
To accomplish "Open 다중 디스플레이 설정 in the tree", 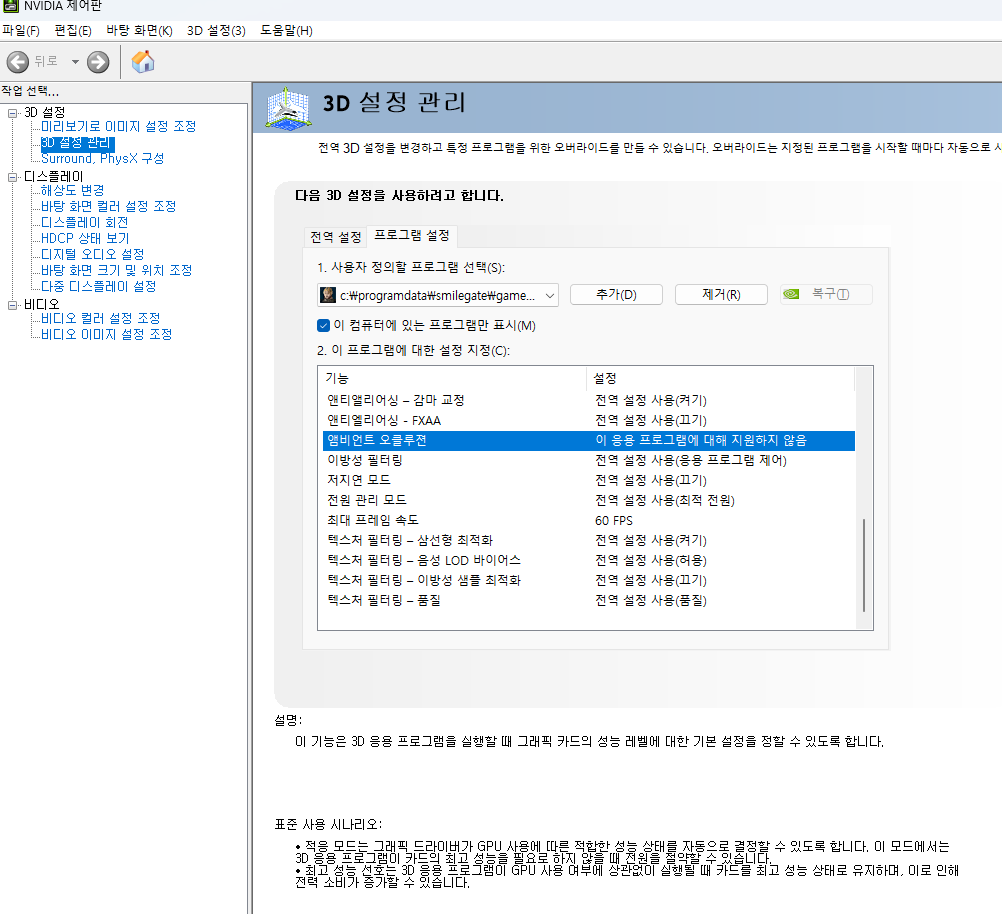I will 98,286.
